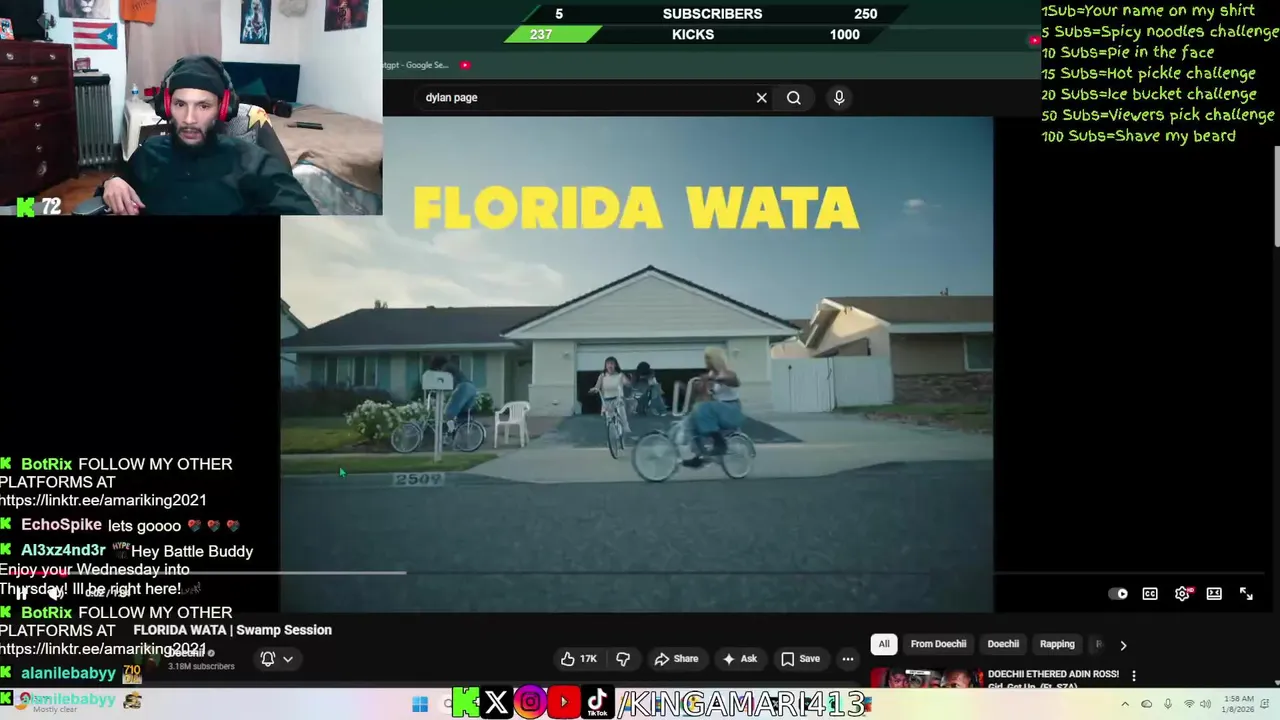
Task: Open the Share dialog
Action: 676,658
